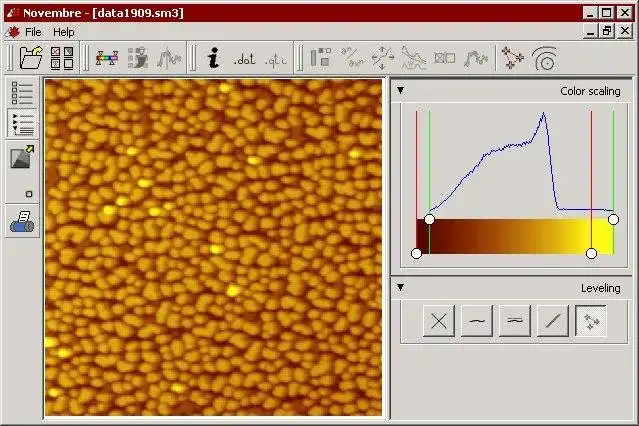Viewport: 639px width, 426px height.
Task: Toggle the expanded list view in sidebar
Action: click(x=22, y=124)
